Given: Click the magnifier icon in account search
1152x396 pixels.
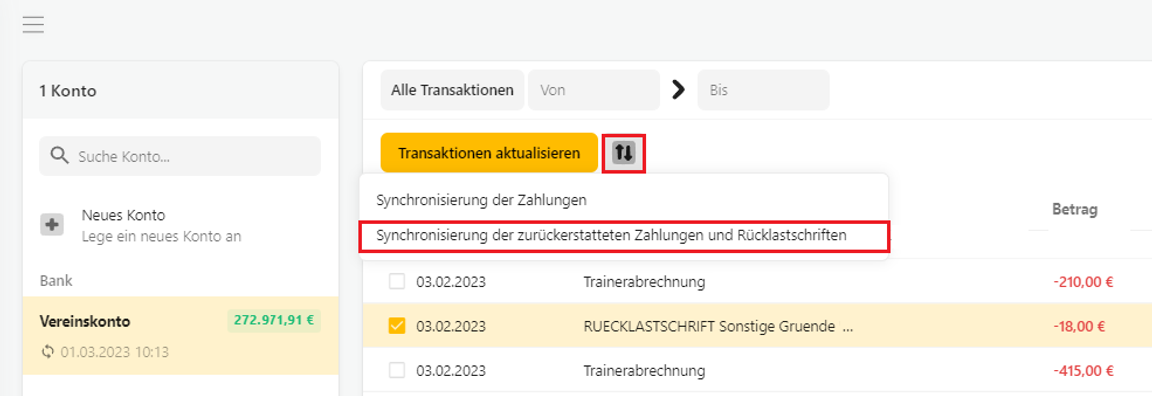Looking at the screenshot, I should click(58, 156).
